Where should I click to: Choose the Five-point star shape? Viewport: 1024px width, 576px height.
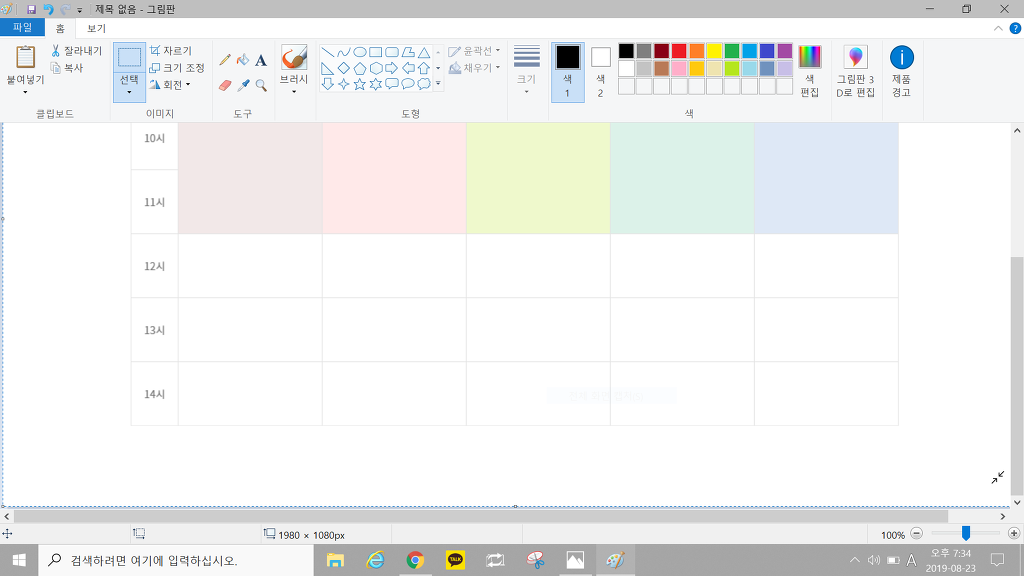[360, 84]
